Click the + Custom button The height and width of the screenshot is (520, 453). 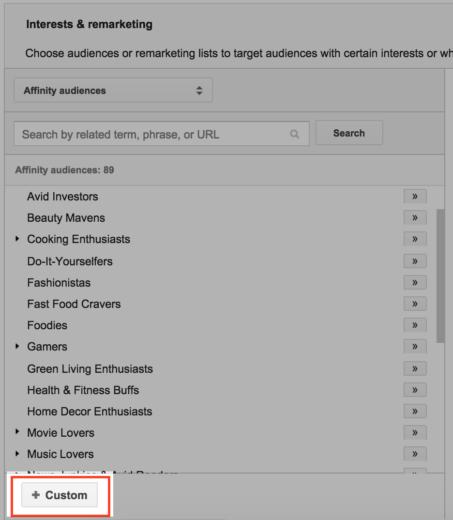coord(60,495)
